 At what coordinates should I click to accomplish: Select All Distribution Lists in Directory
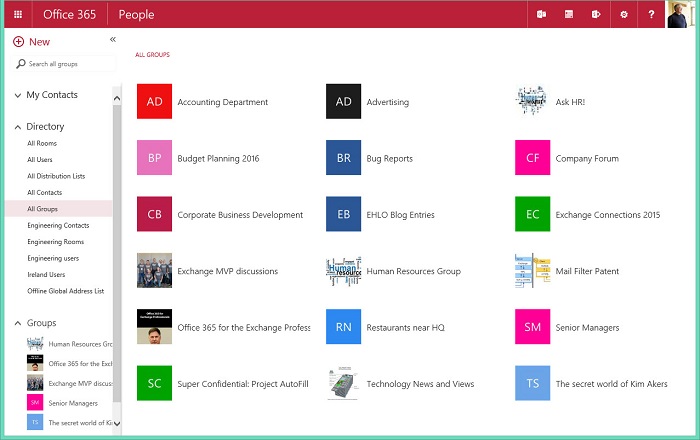pos(56,176)
